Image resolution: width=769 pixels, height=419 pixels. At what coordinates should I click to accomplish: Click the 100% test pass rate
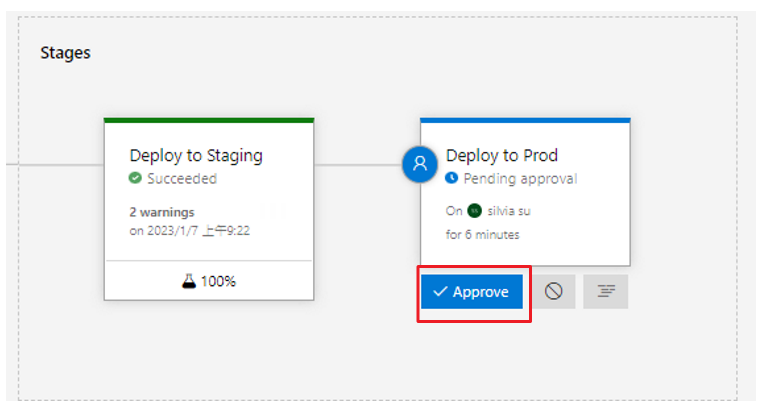point(218,281)
